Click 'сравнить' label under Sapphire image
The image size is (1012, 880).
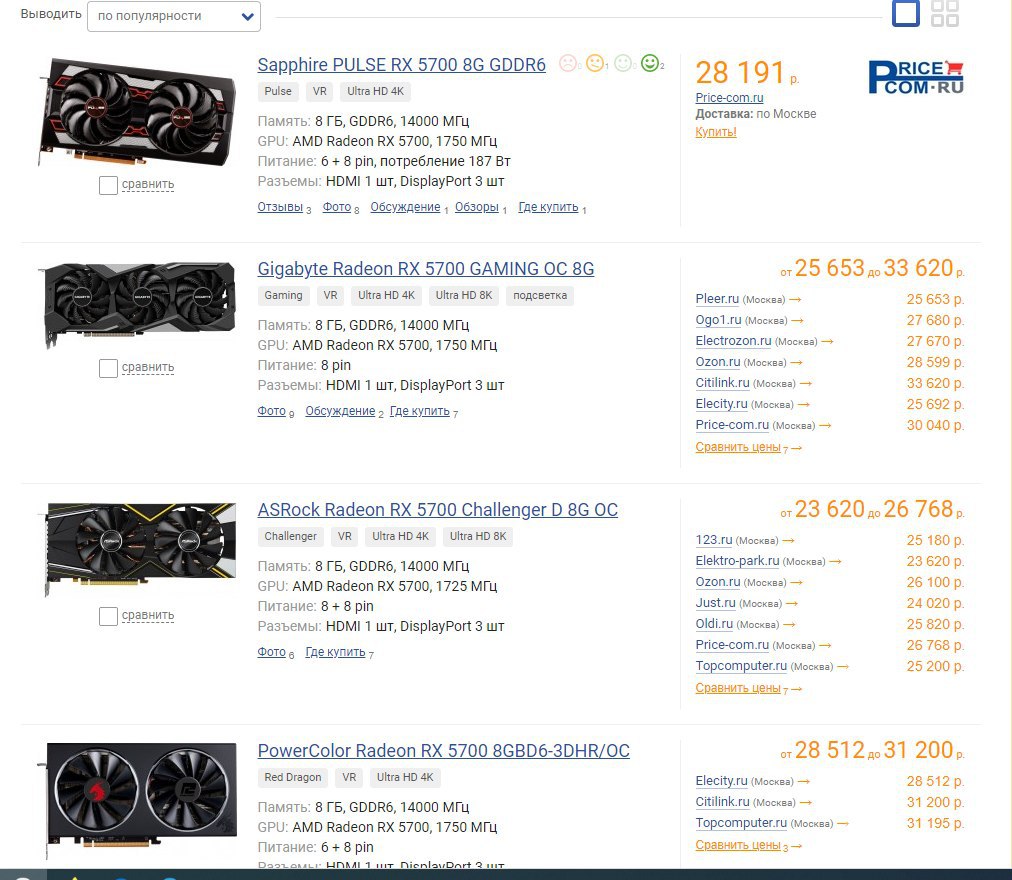click(148, 184)
